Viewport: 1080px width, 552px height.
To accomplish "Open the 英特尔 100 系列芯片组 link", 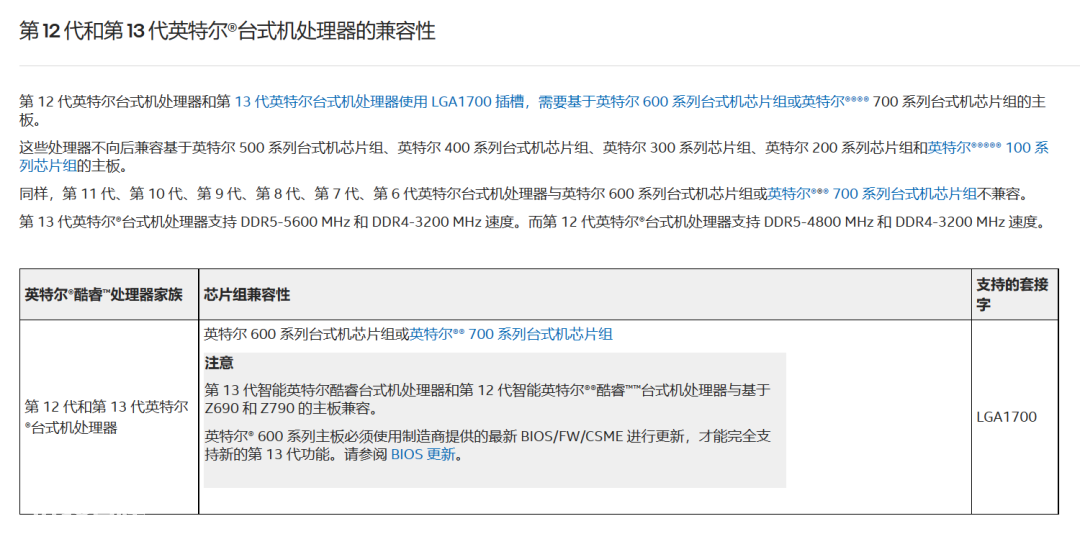I will [x=988, y=147].
